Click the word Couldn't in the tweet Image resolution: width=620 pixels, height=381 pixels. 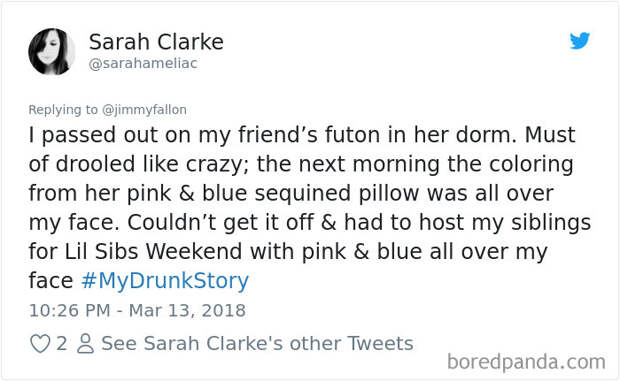tap(172, 222)
